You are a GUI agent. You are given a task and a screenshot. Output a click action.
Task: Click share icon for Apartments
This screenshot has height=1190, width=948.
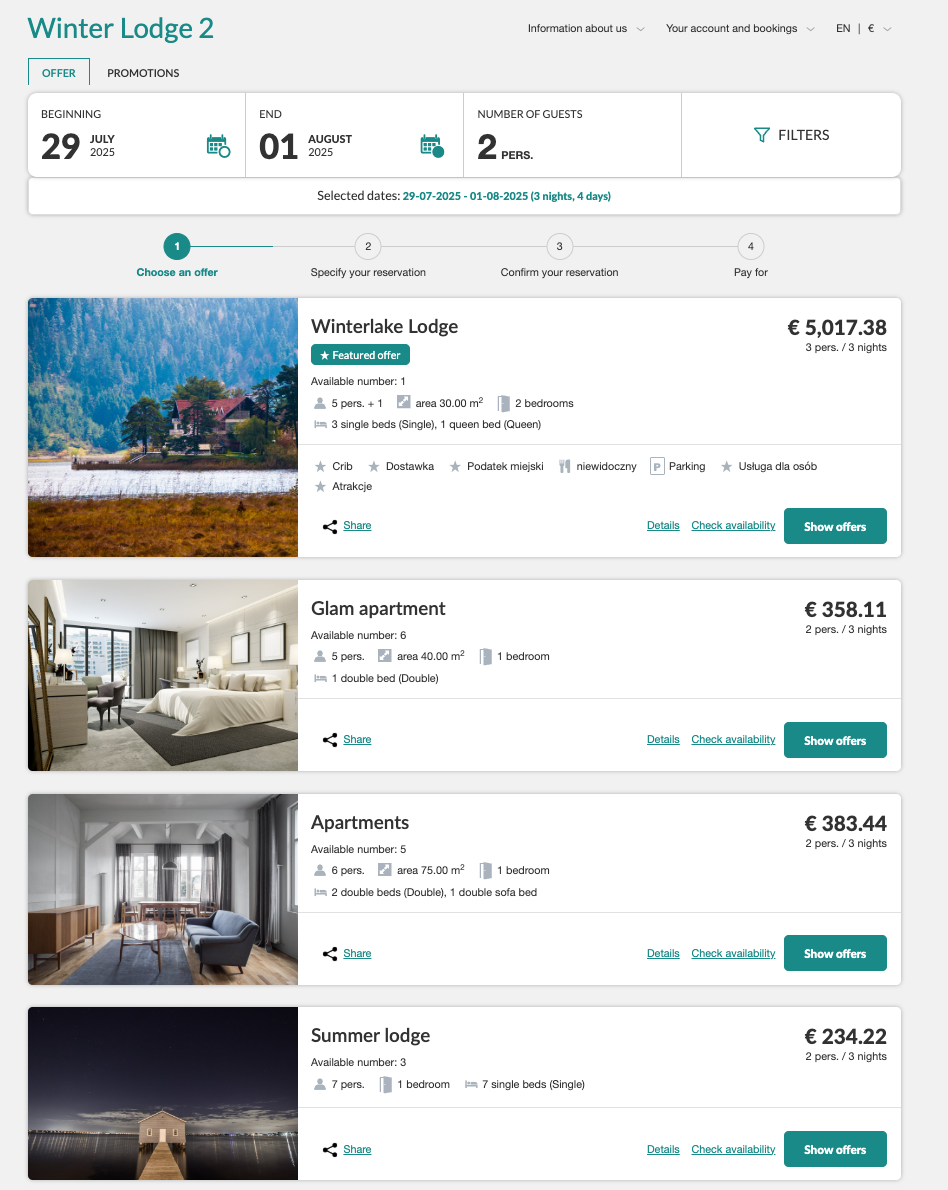(330, 954)
